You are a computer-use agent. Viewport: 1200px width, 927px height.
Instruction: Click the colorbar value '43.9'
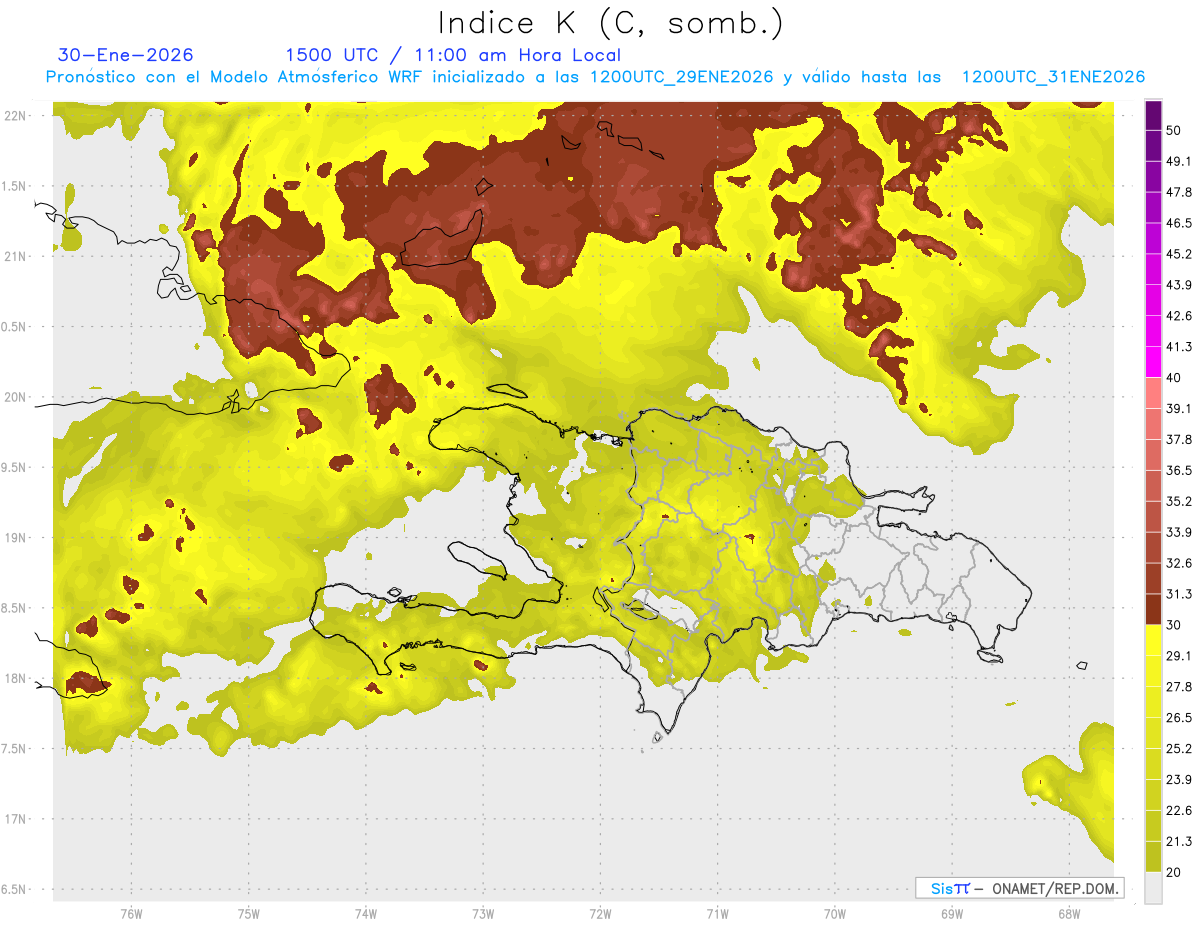coord(1179,285)
